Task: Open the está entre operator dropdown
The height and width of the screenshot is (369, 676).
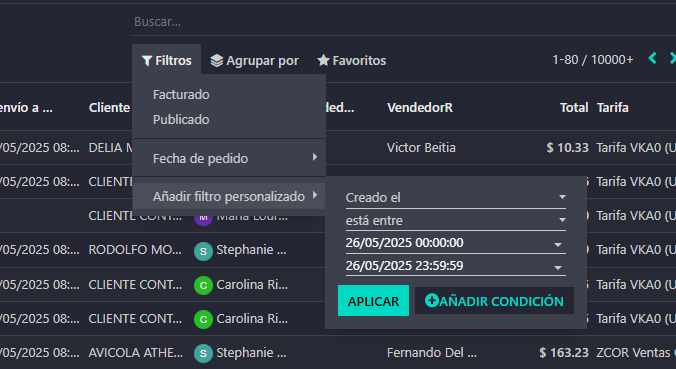Action: pyautogui.click(x=456, y=220)
